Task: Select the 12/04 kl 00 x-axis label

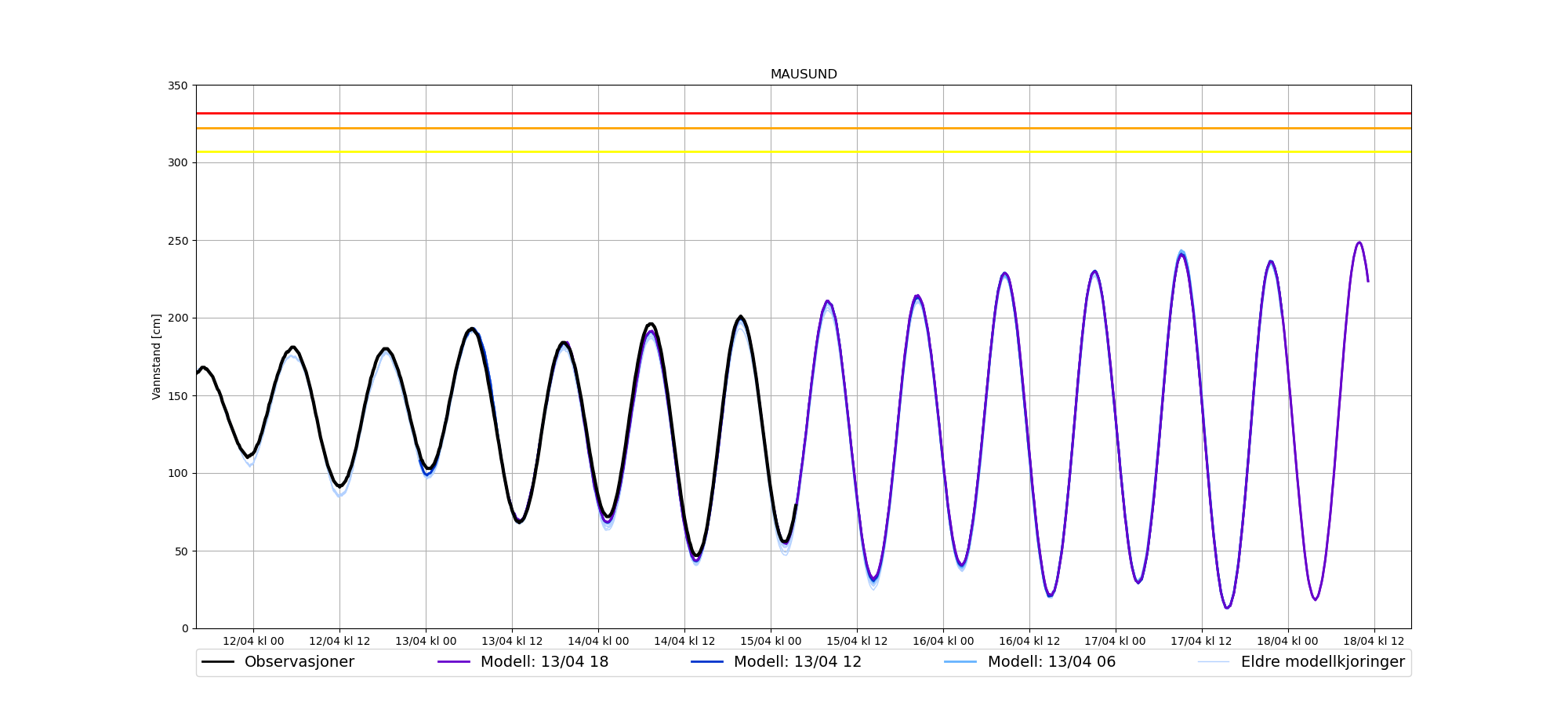Action: [253, 641]
